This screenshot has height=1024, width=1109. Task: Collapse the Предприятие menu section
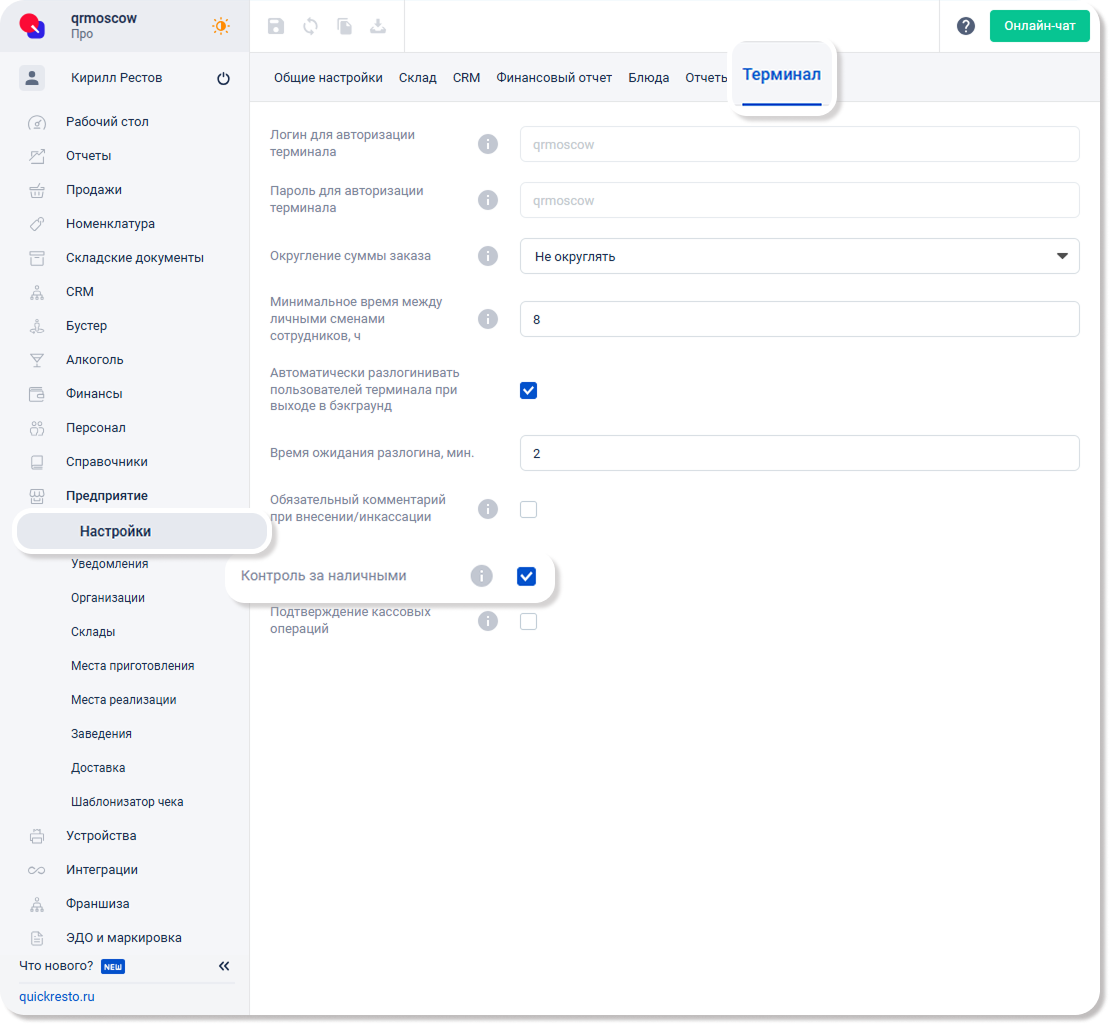[x=106, y=496]
